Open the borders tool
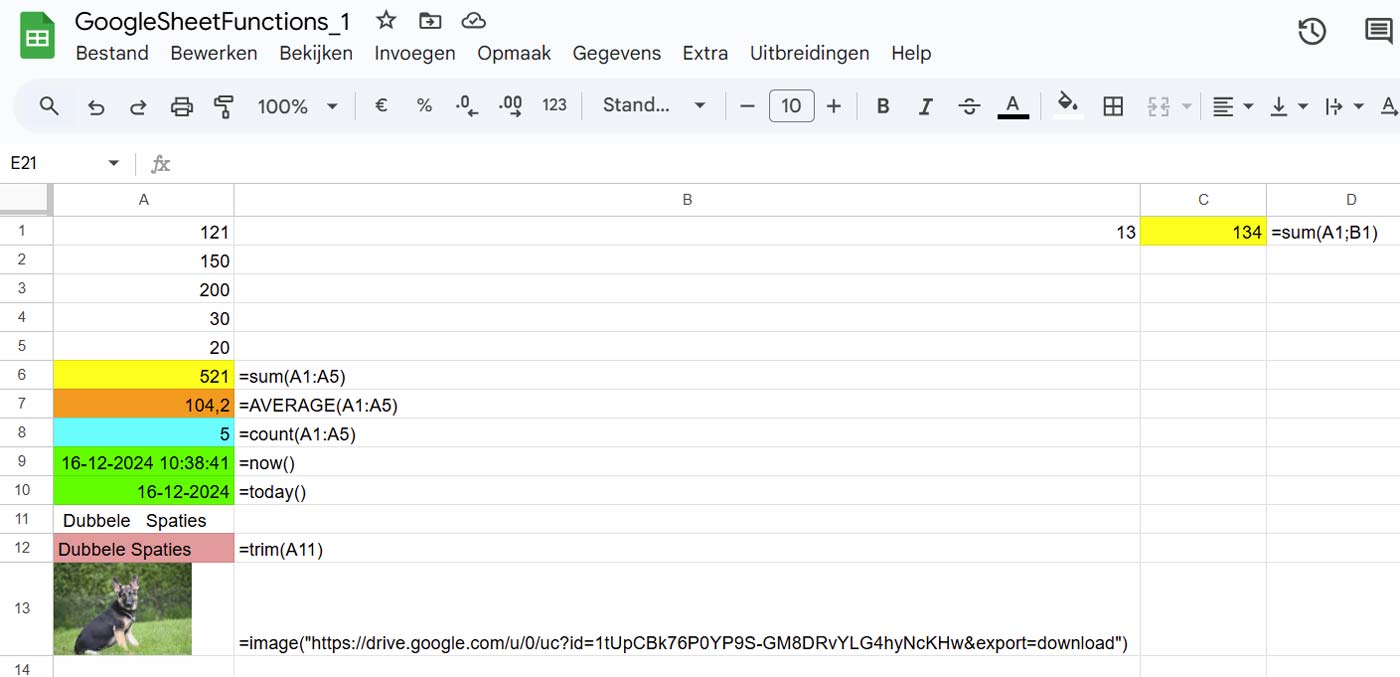This screenshot has height=677, width=1400. [1113, 105]
